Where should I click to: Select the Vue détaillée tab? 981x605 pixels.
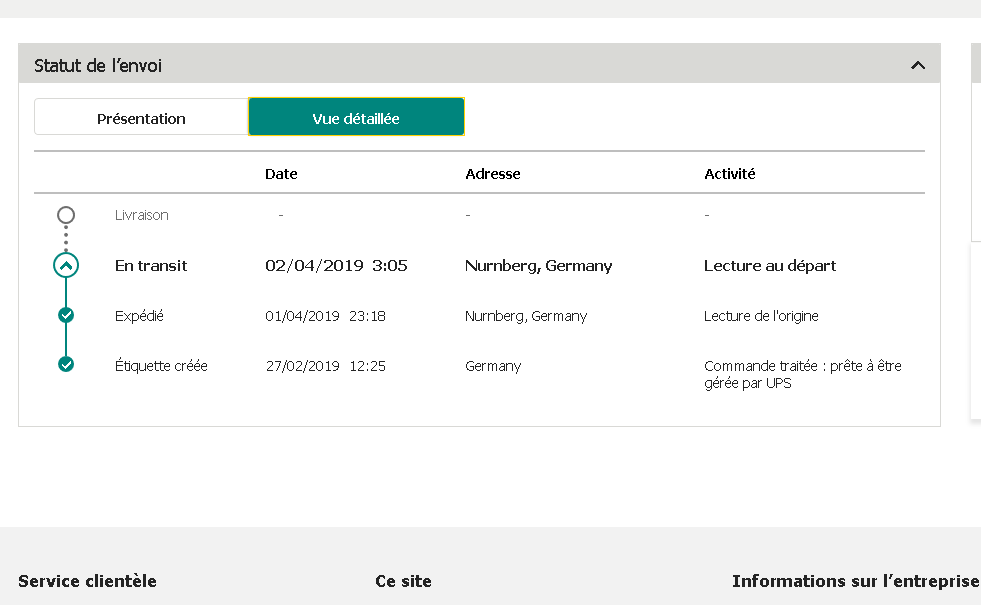(356, 117)
